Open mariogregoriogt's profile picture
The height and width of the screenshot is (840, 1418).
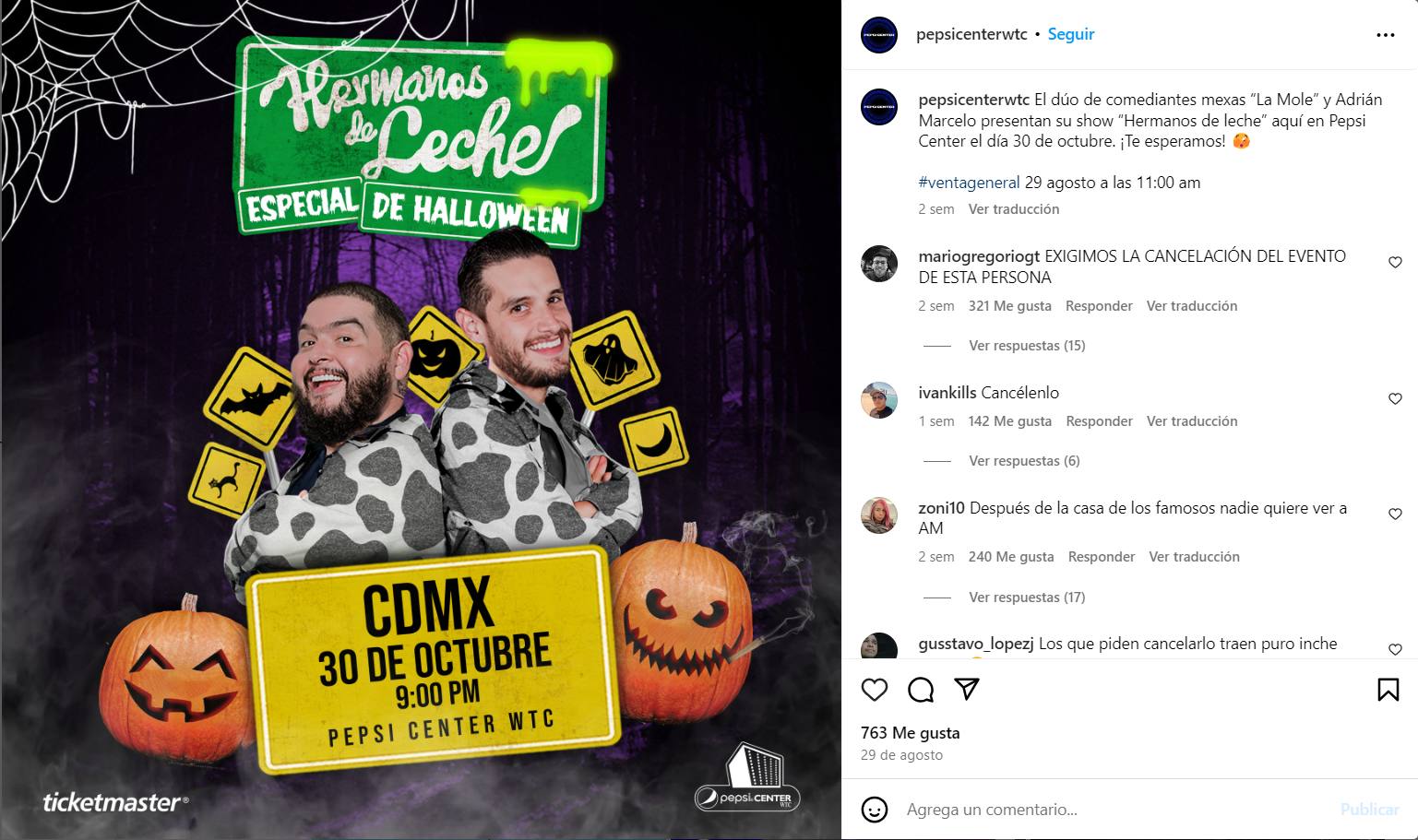click(879, 264)
